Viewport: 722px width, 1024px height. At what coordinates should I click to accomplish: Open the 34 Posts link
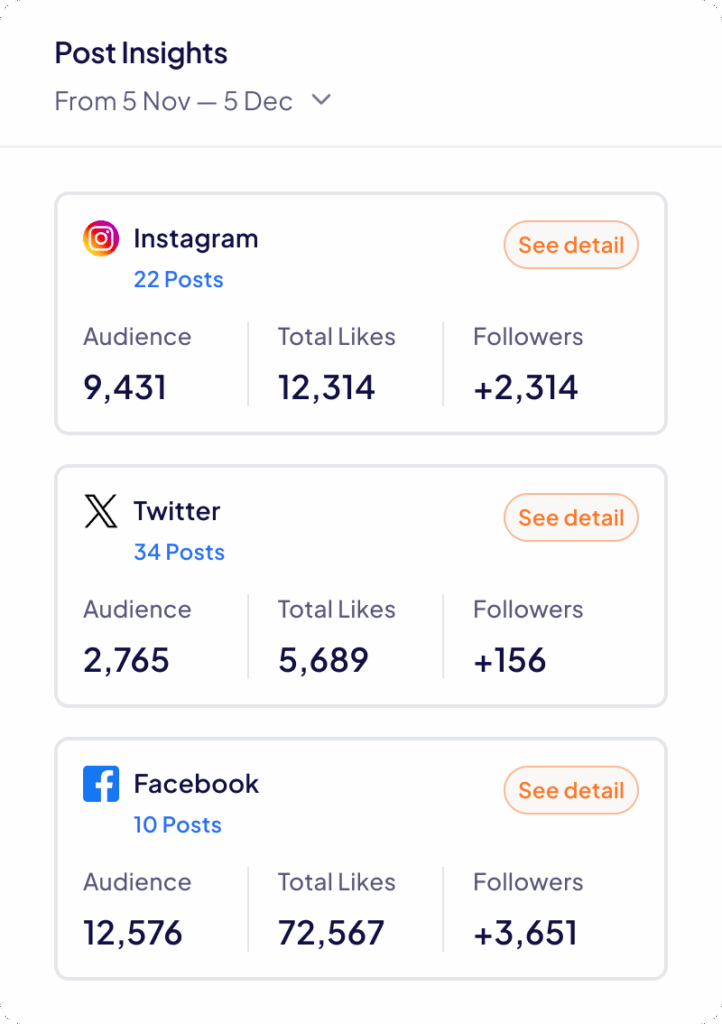point(179,552)
